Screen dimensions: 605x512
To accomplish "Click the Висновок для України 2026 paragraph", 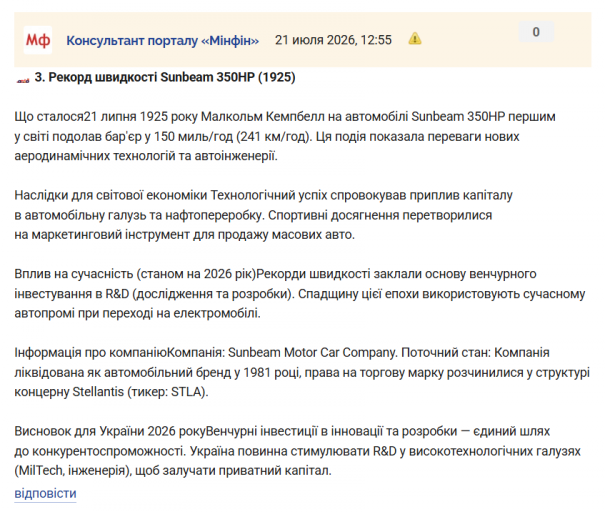I will [x=297, y=451].
